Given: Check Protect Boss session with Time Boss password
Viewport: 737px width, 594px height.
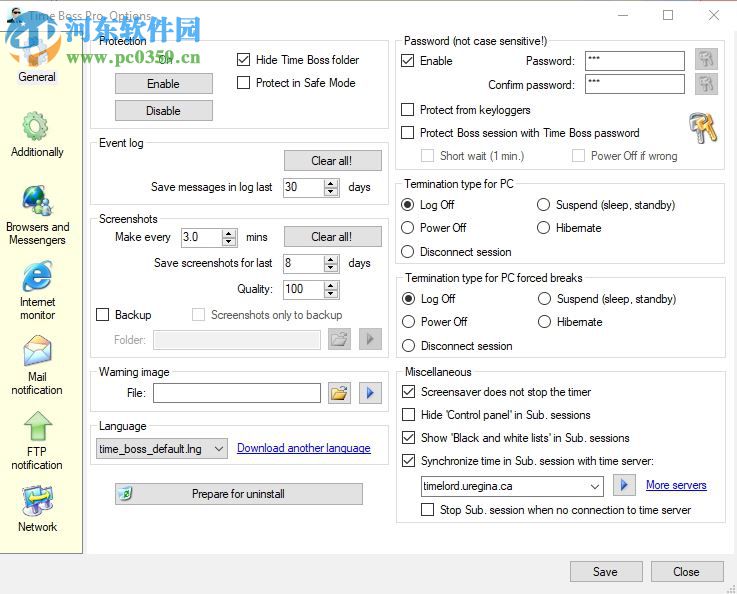Looking at the screenshot, I should 408,133.
